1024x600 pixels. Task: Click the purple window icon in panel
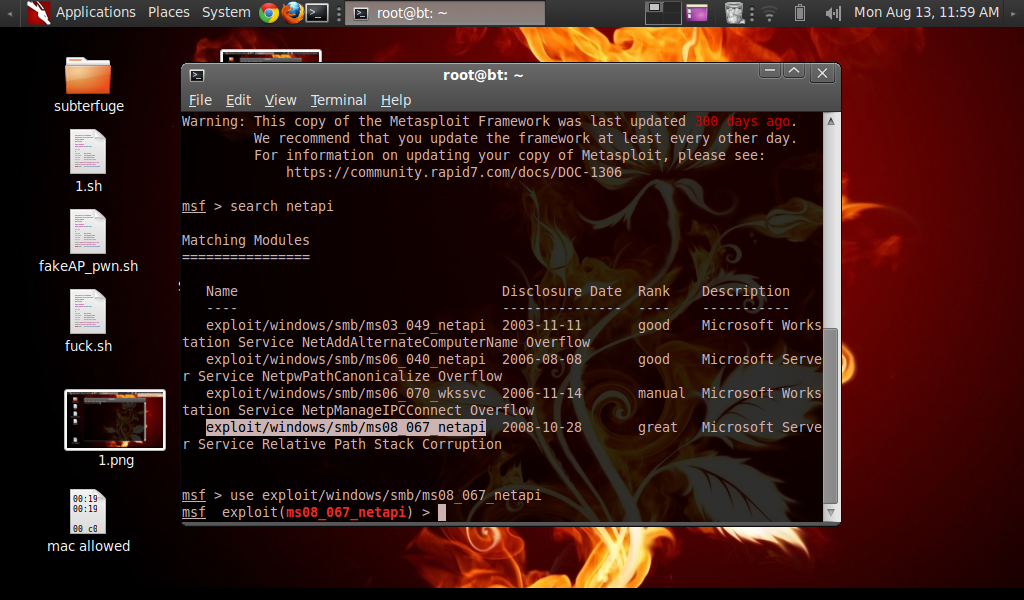click(x=696, y=12)
